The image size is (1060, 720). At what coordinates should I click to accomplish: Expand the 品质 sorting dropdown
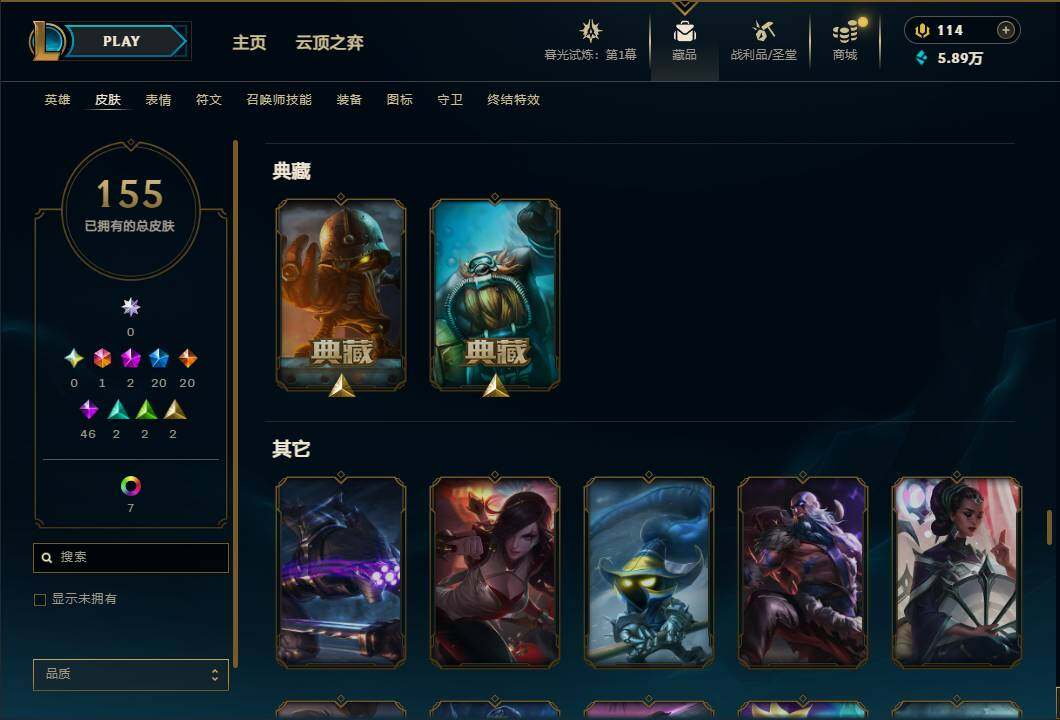click(130, 675)
